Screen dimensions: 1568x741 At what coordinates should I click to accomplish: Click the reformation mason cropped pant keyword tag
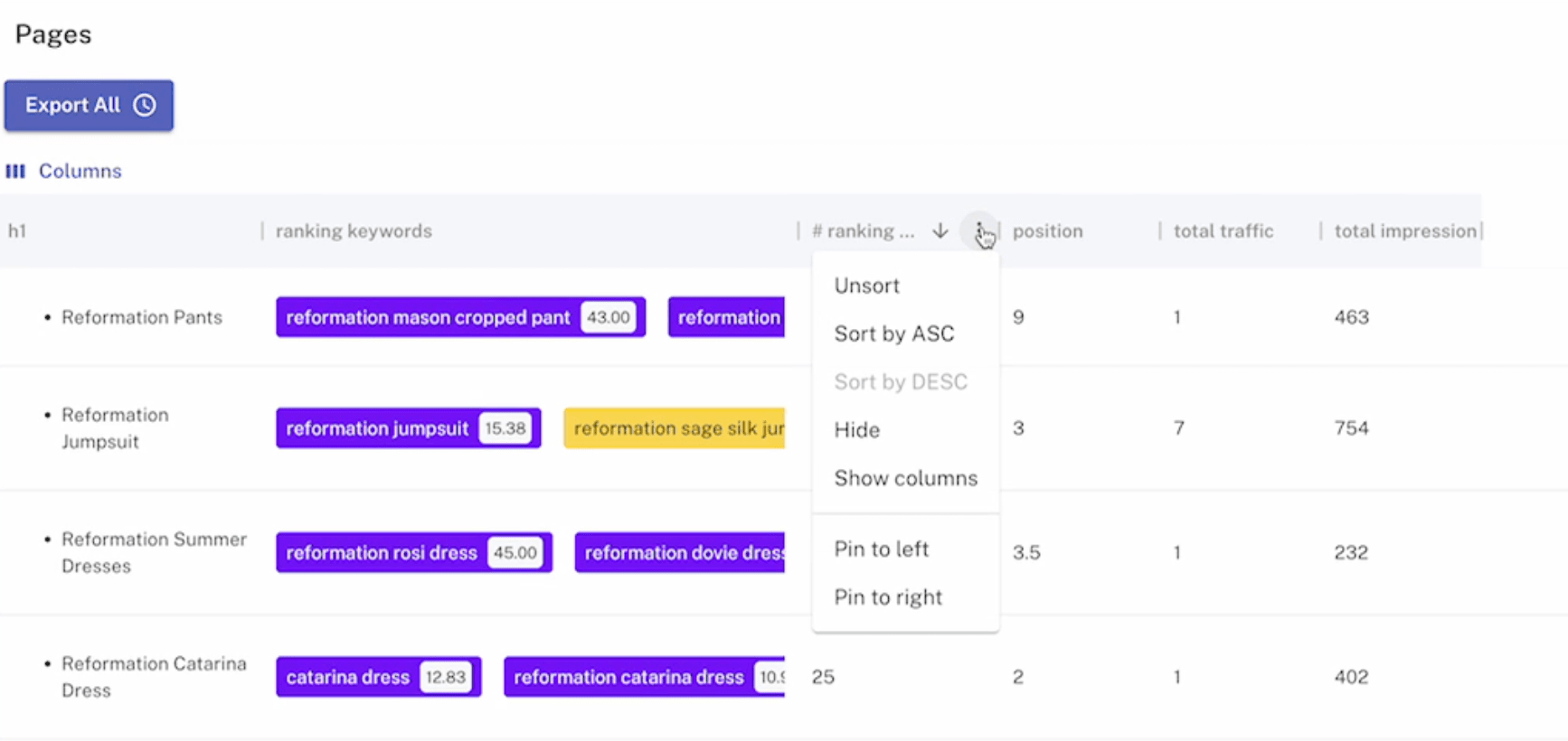(x=461, y=317)
